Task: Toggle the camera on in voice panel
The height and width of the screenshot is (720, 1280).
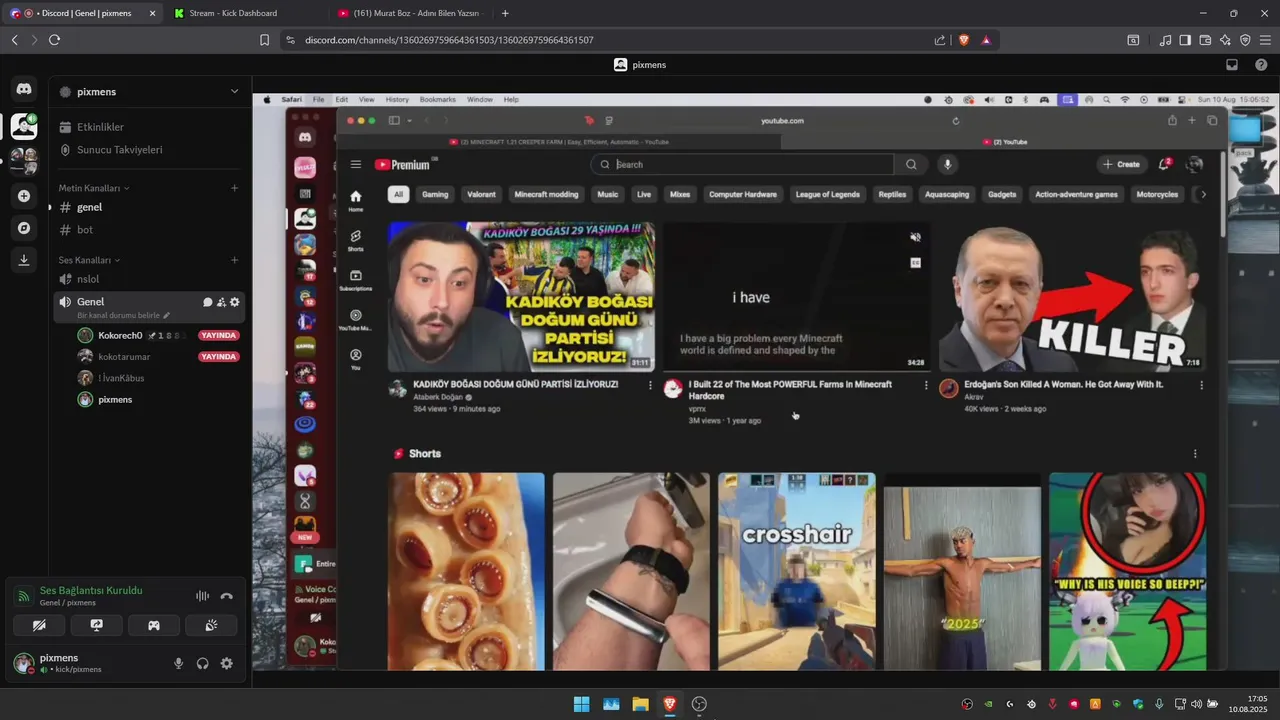Action: [x=39, y=625]
